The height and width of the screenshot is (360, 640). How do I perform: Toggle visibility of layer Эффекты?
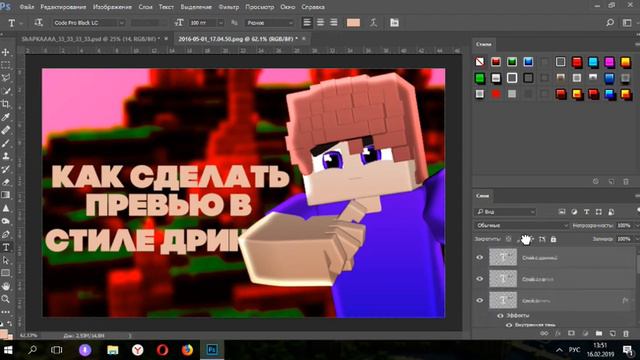coord(500,316)
